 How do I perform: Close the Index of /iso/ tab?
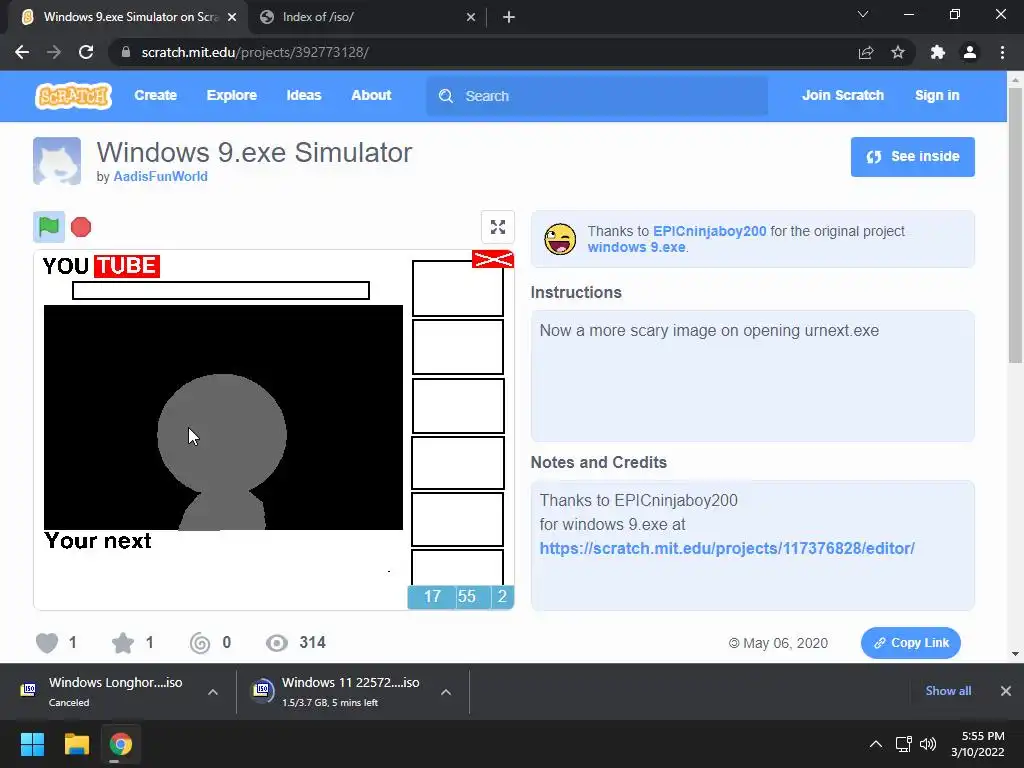pyautogui.click(x=471, y=17)
